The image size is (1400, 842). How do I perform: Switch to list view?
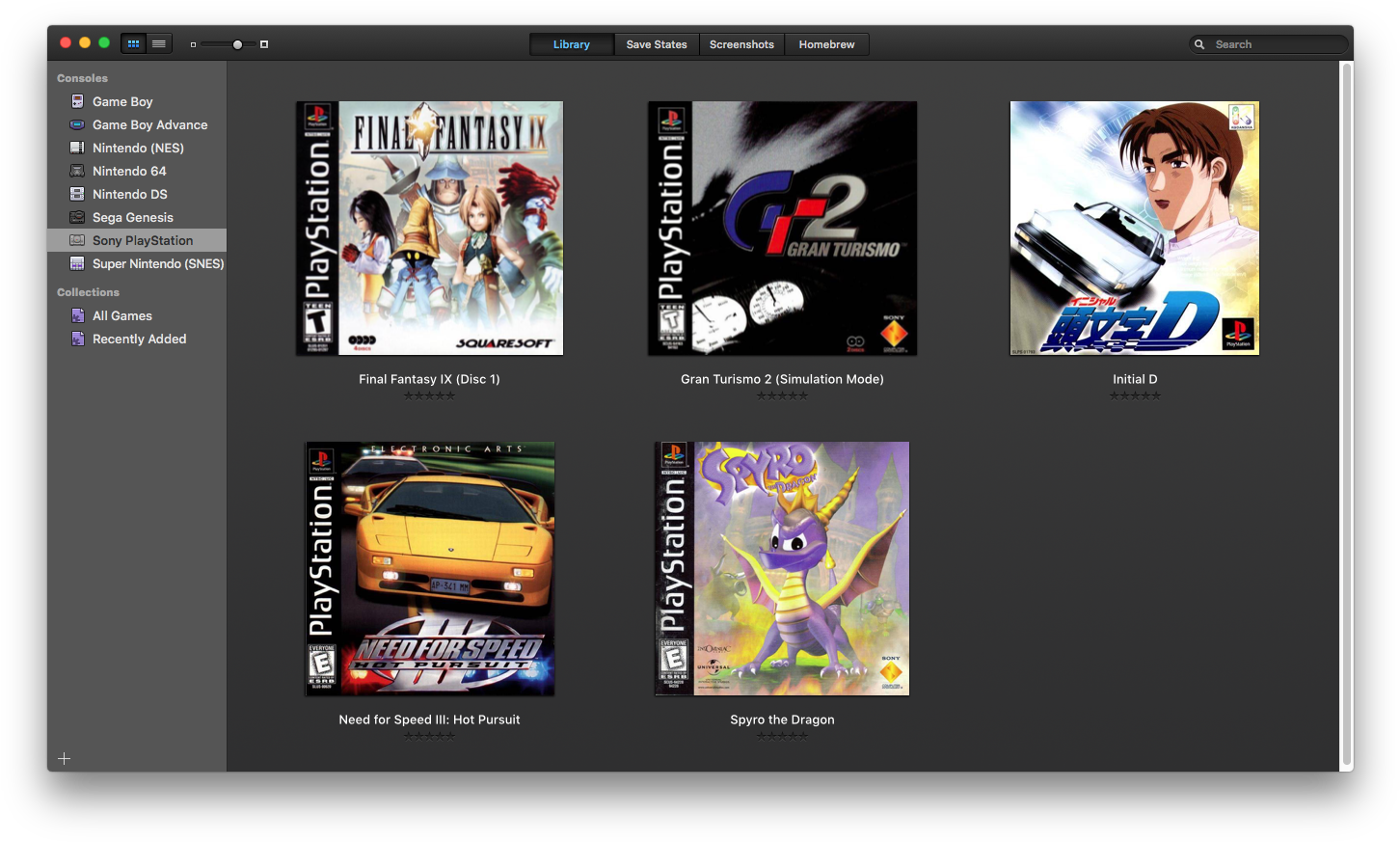click(x=159, y=43)
